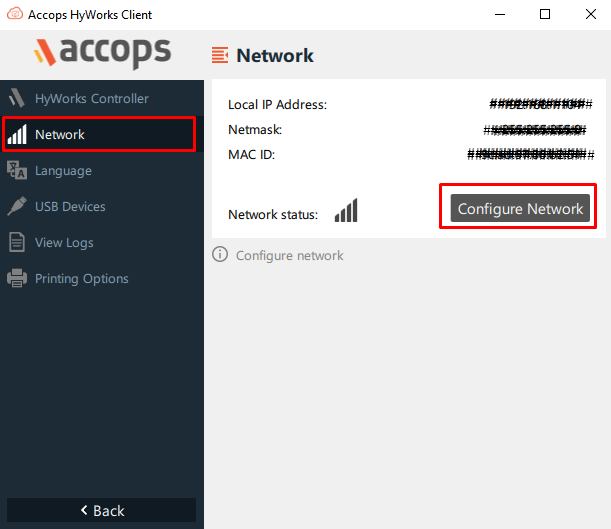611x529 pixels.
Task: Click the Language translate icon
Action: [17, 171]
